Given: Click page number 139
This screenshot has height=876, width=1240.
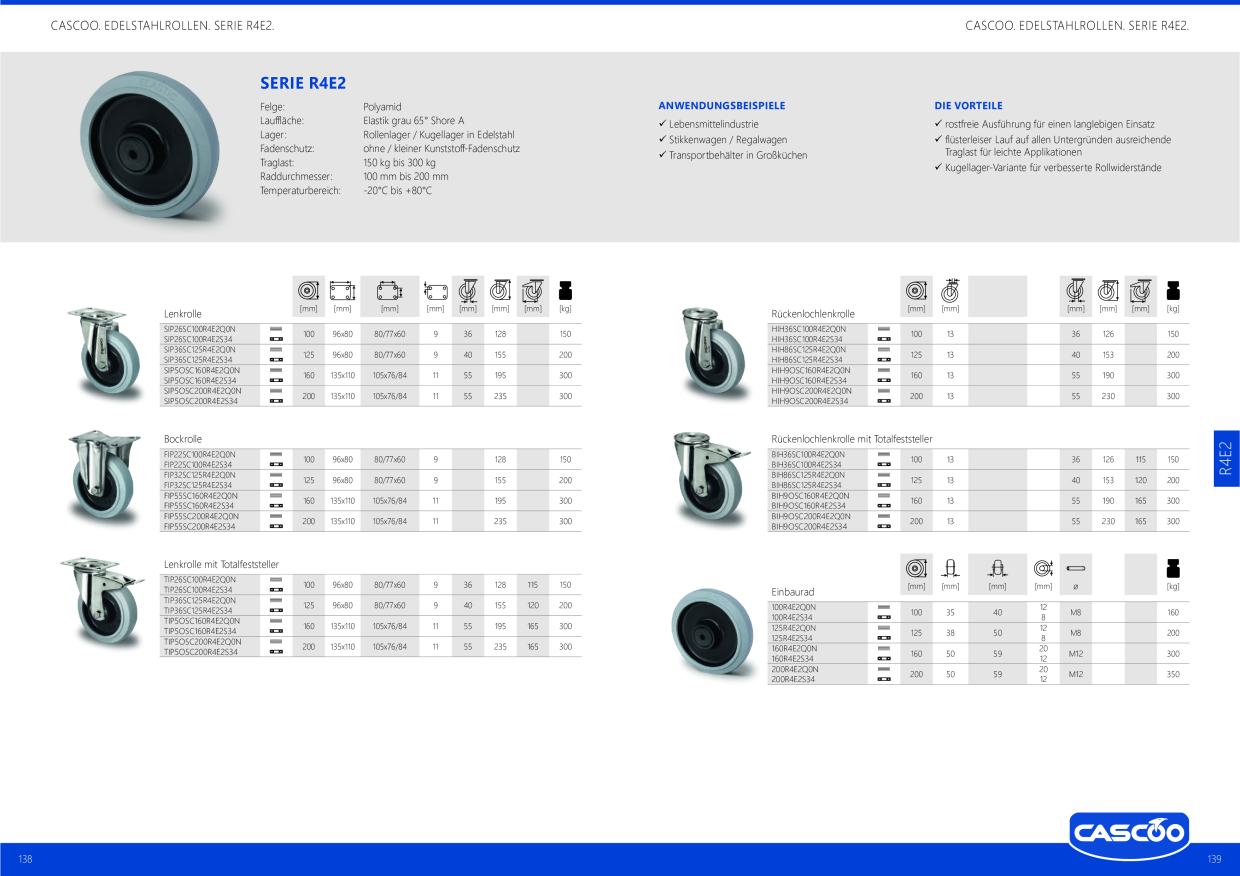Looking at the screenshot, I should tap(1214, 859).
